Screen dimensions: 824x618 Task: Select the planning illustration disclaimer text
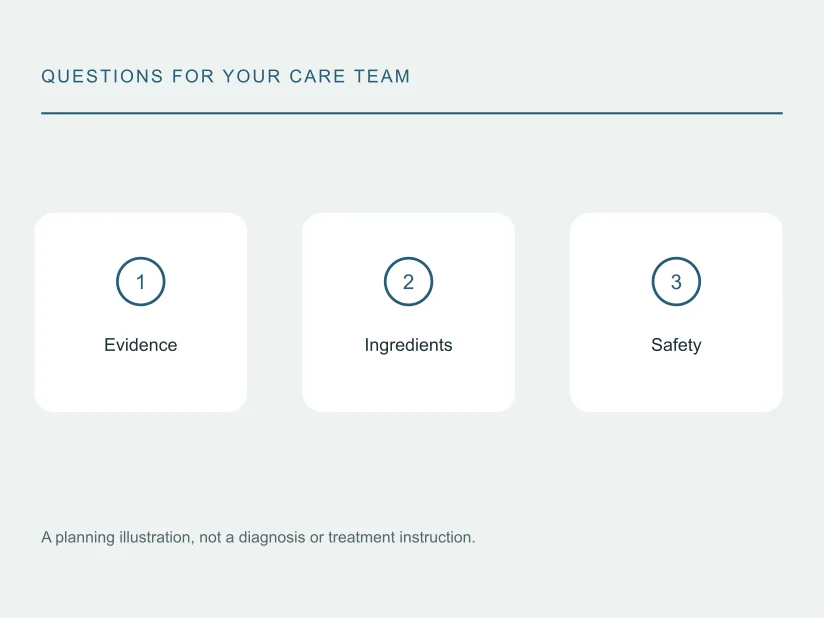(x=258, y=538)
